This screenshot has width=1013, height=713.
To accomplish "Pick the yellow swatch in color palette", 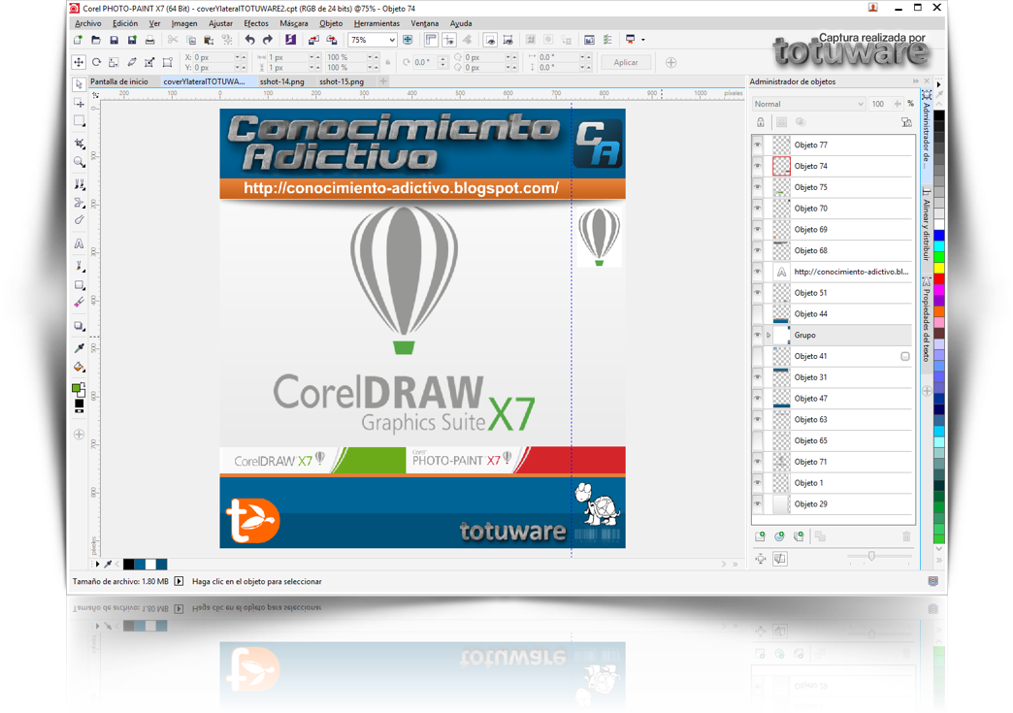I will [x=939, y=268].
